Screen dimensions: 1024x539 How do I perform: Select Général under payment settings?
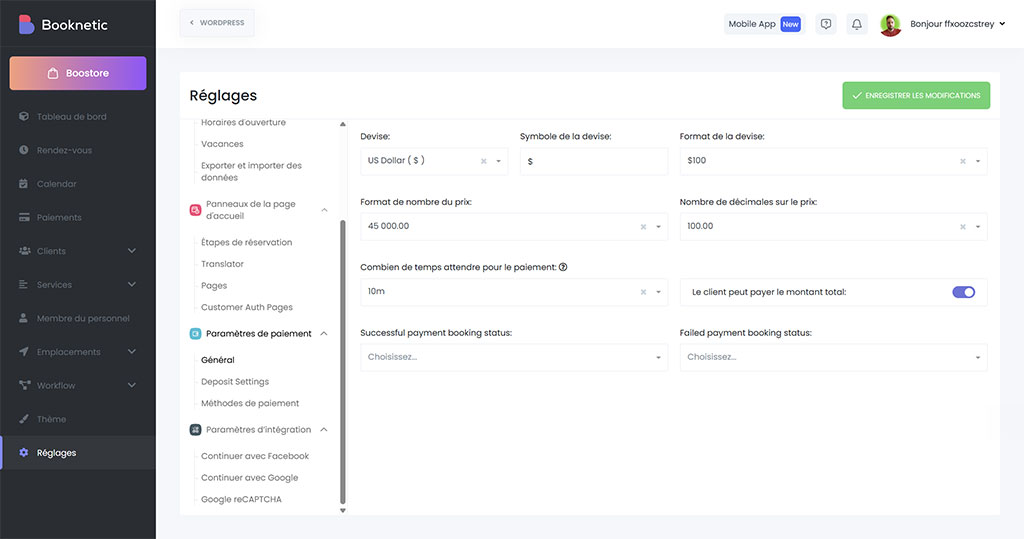pyautogui.click(x=217, y=360)
